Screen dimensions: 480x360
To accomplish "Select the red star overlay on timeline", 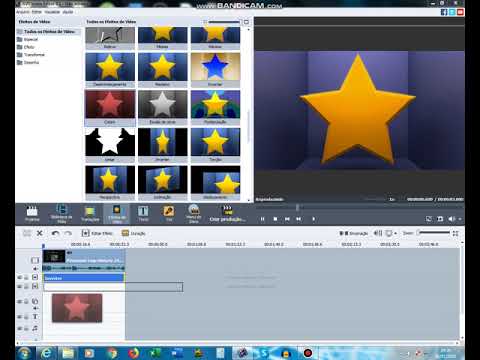I will [77, 308].
